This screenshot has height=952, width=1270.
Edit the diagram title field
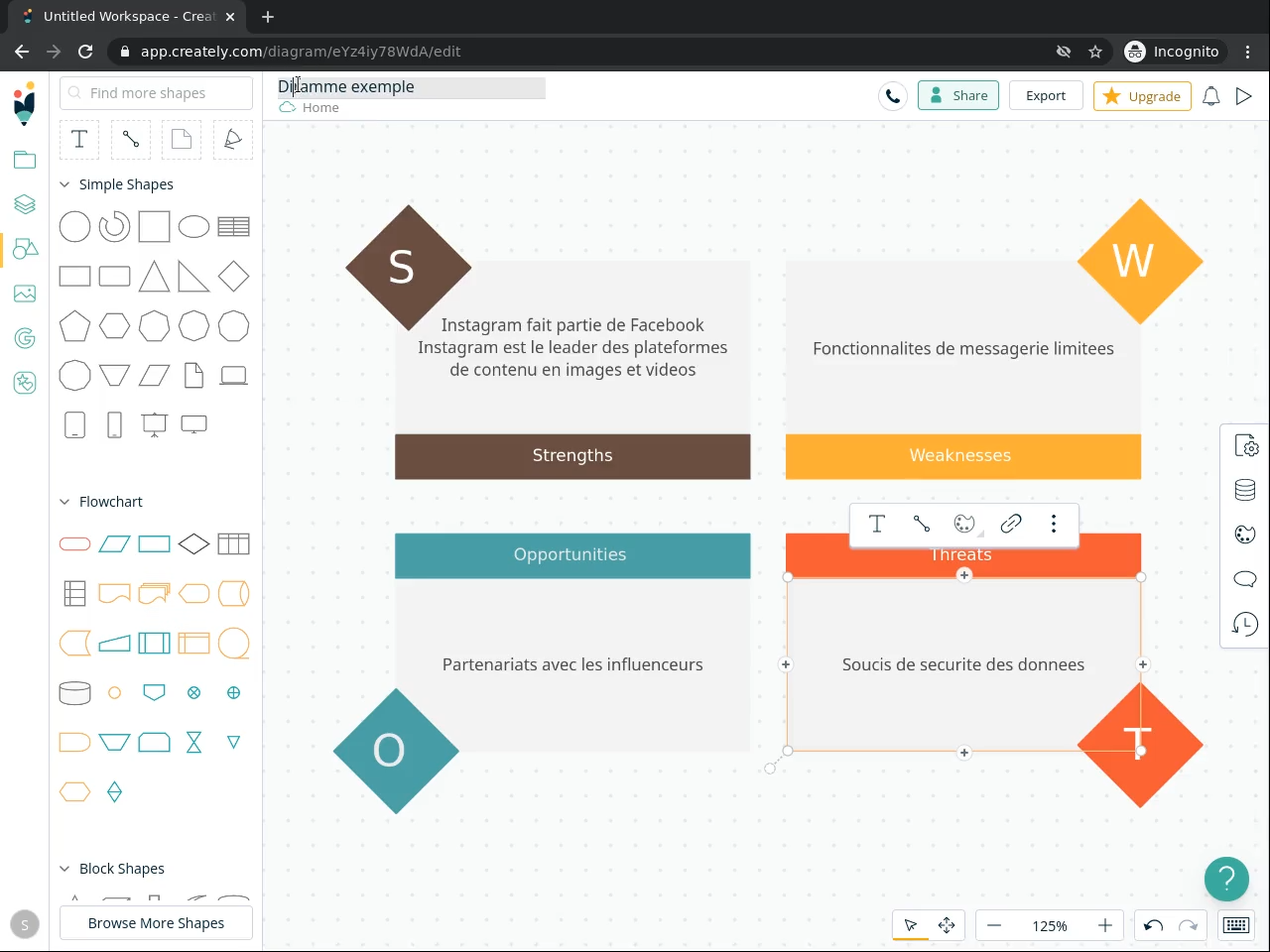click(x=412, y=87)
